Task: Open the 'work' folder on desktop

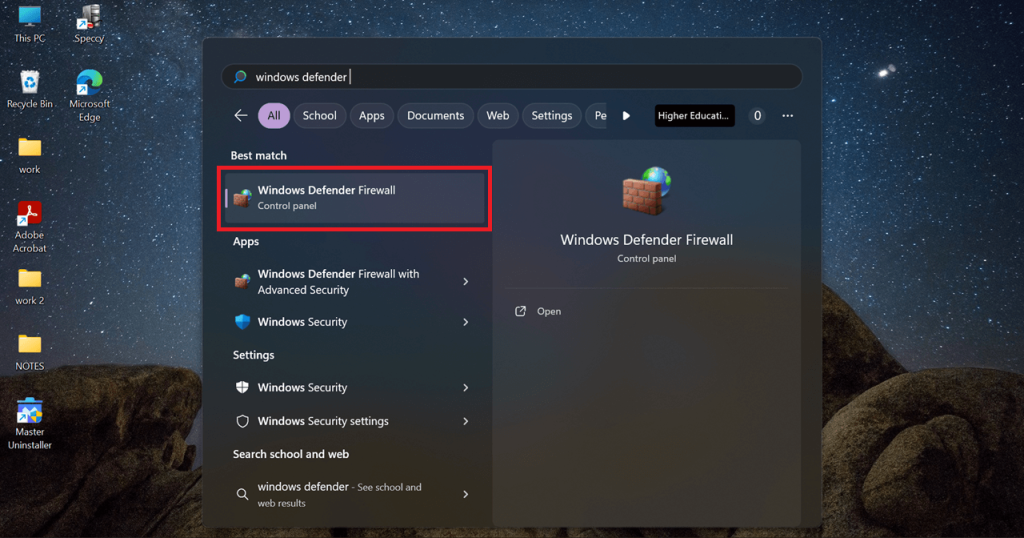Action: click(29, 155)
